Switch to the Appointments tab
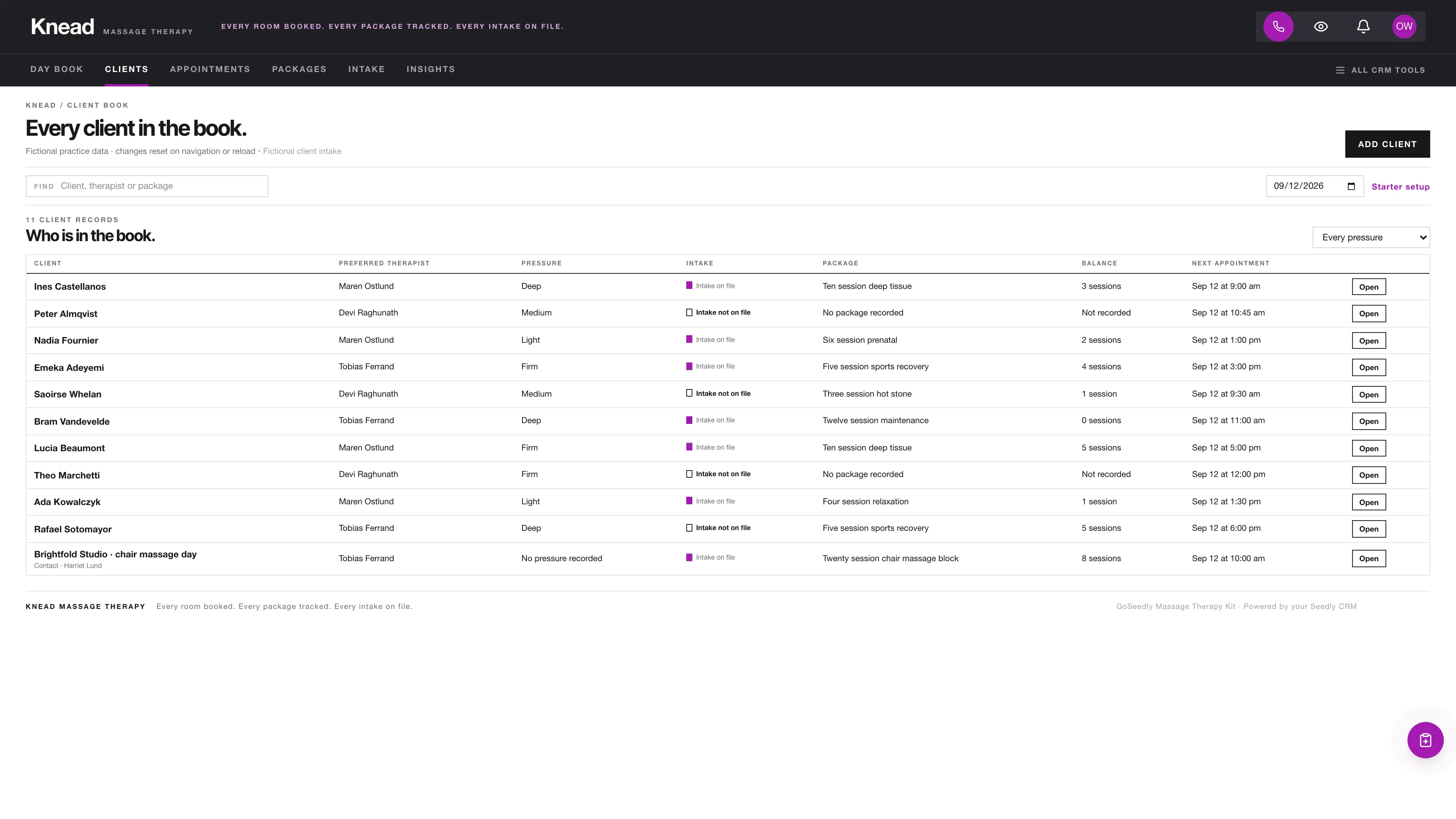Viewport: 1456px width, 819px height. coord(210,69)
